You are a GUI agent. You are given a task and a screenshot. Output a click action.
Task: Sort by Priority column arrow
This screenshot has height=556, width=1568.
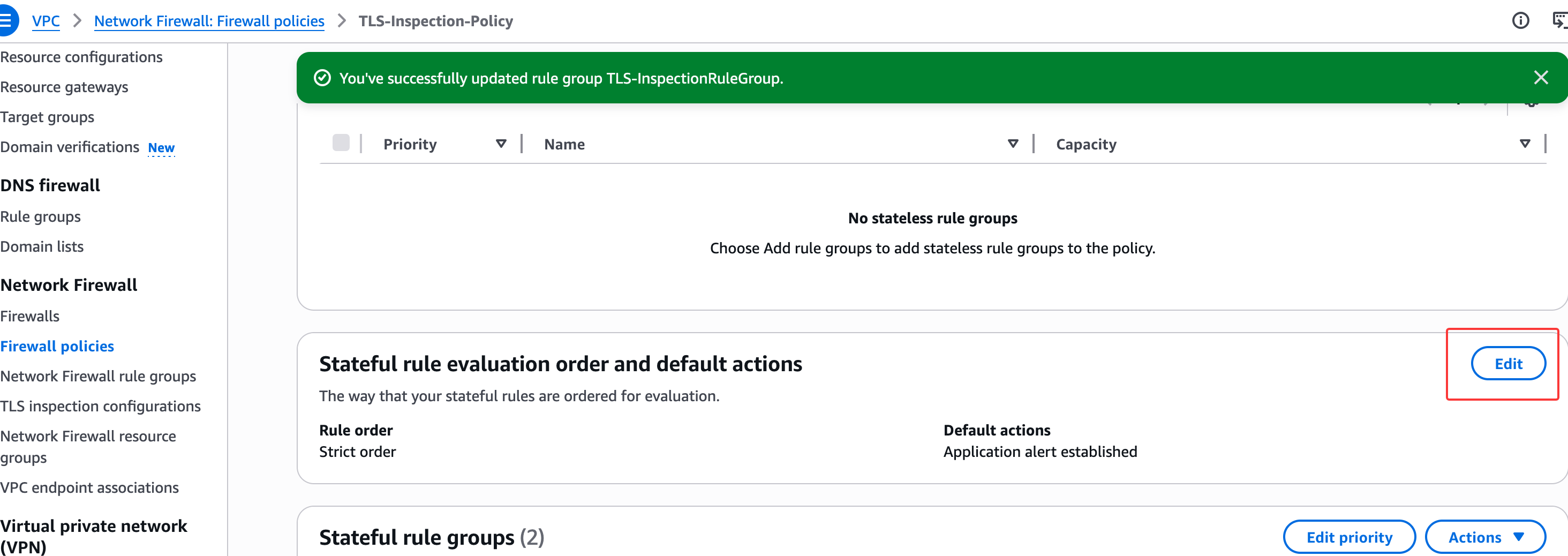[501, 144]
